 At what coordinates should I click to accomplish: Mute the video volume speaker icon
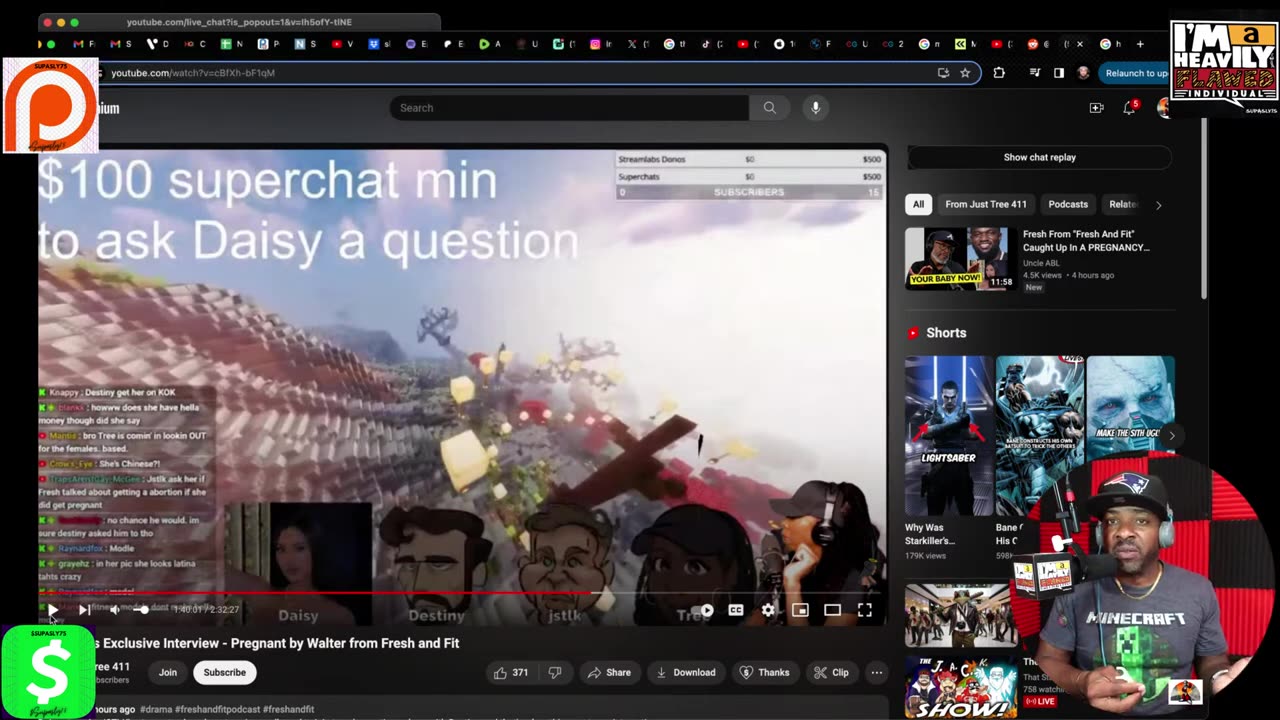(115, 610)
